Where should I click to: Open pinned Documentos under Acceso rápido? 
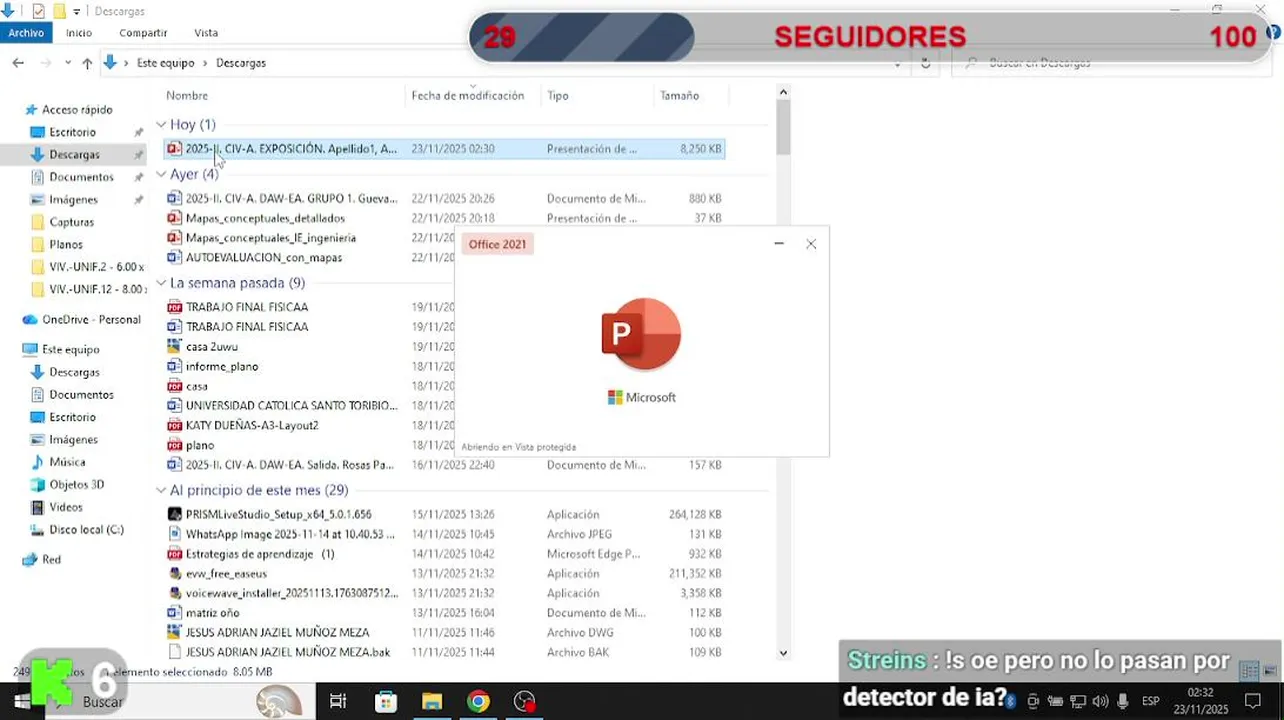[81, 177]
